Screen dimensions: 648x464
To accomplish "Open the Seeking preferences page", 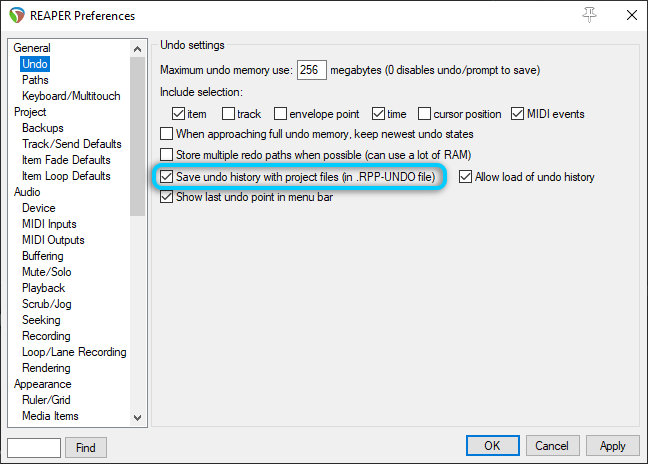I will (x=41, y=320).
